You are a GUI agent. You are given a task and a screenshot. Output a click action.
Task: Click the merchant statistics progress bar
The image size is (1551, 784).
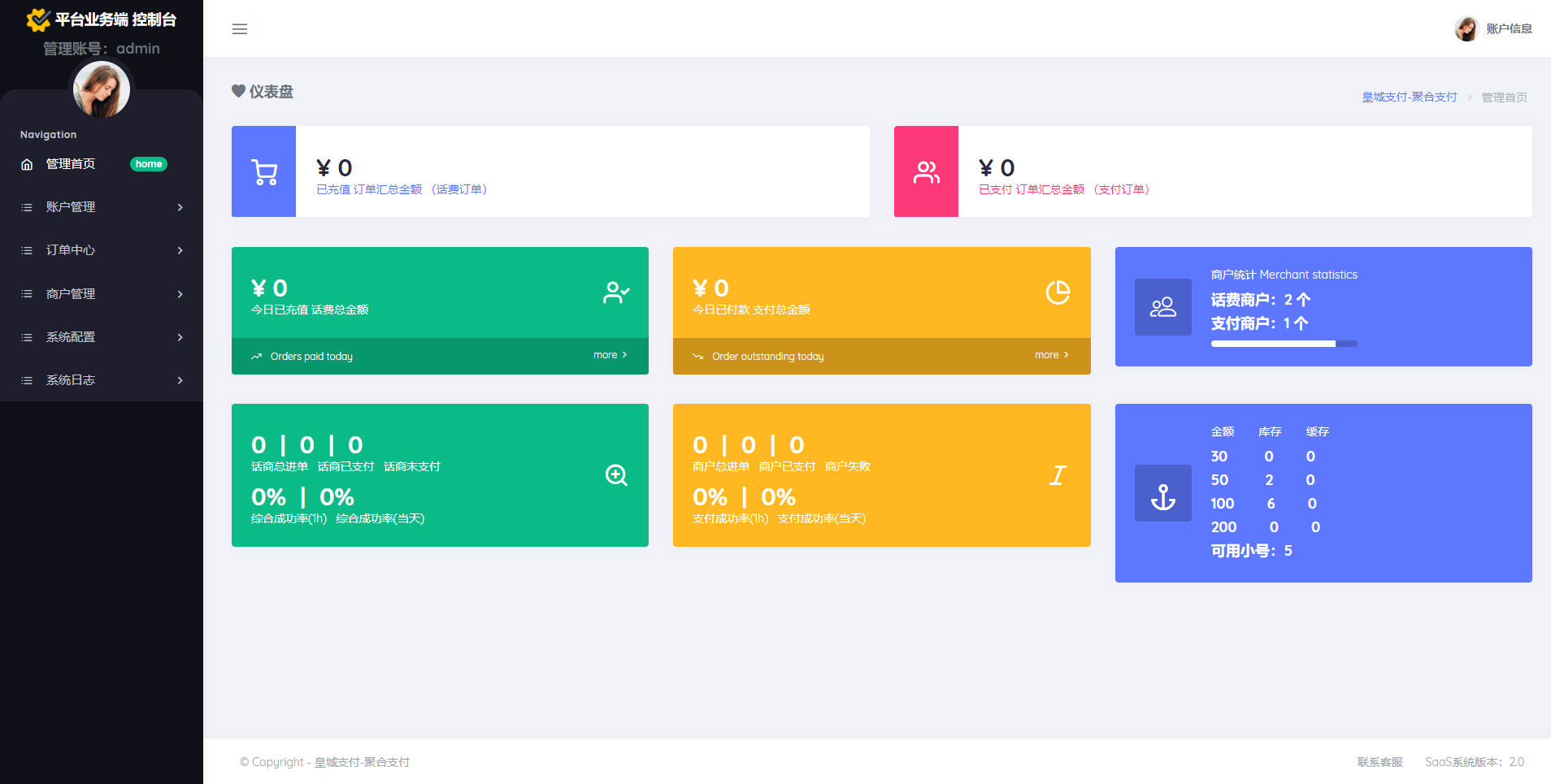coord(1284,344)
